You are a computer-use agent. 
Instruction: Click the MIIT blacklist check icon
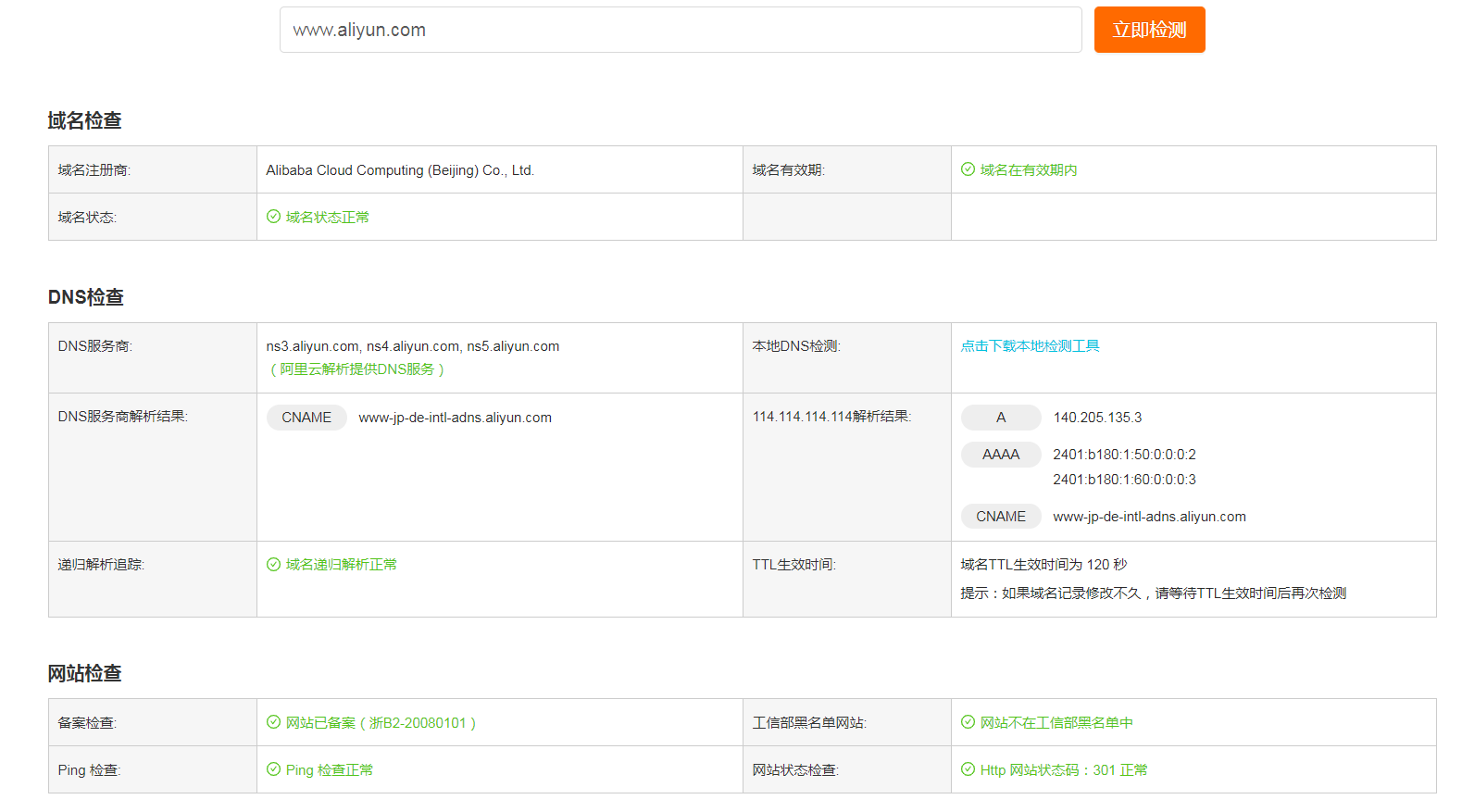tap(968, 722)
